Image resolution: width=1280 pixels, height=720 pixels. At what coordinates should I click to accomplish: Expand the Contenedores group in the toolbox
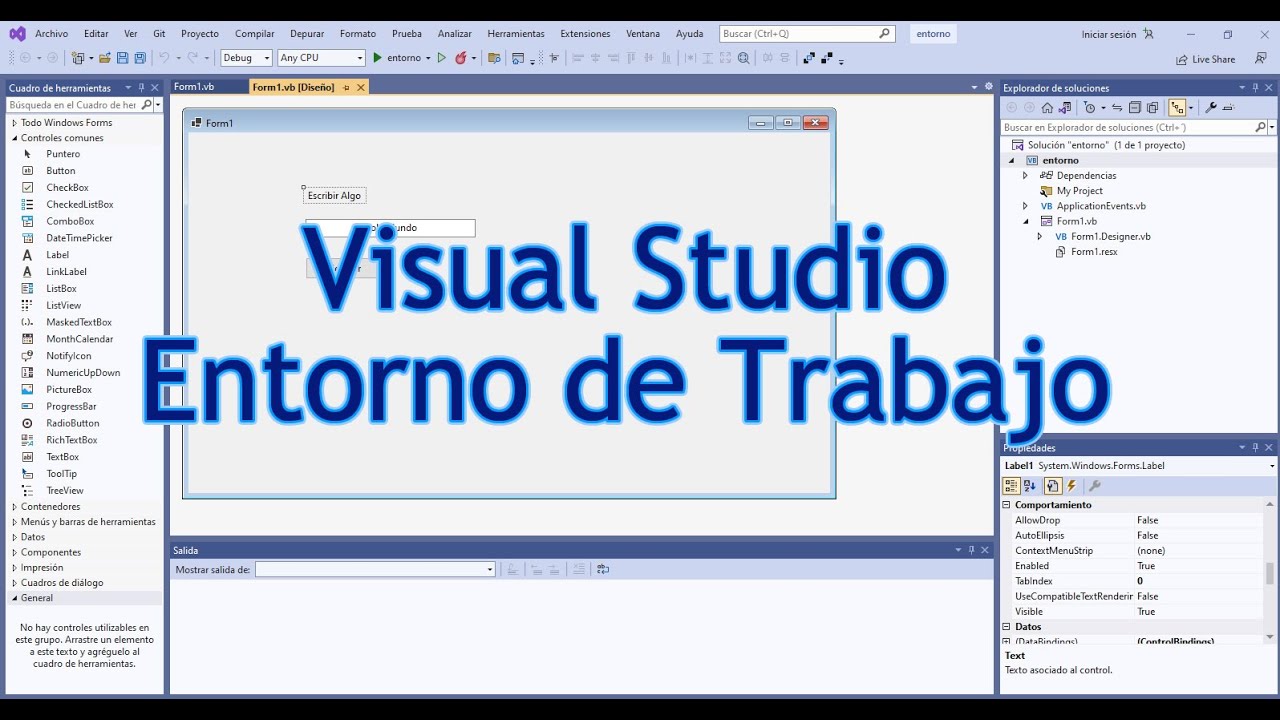point(14,507)
